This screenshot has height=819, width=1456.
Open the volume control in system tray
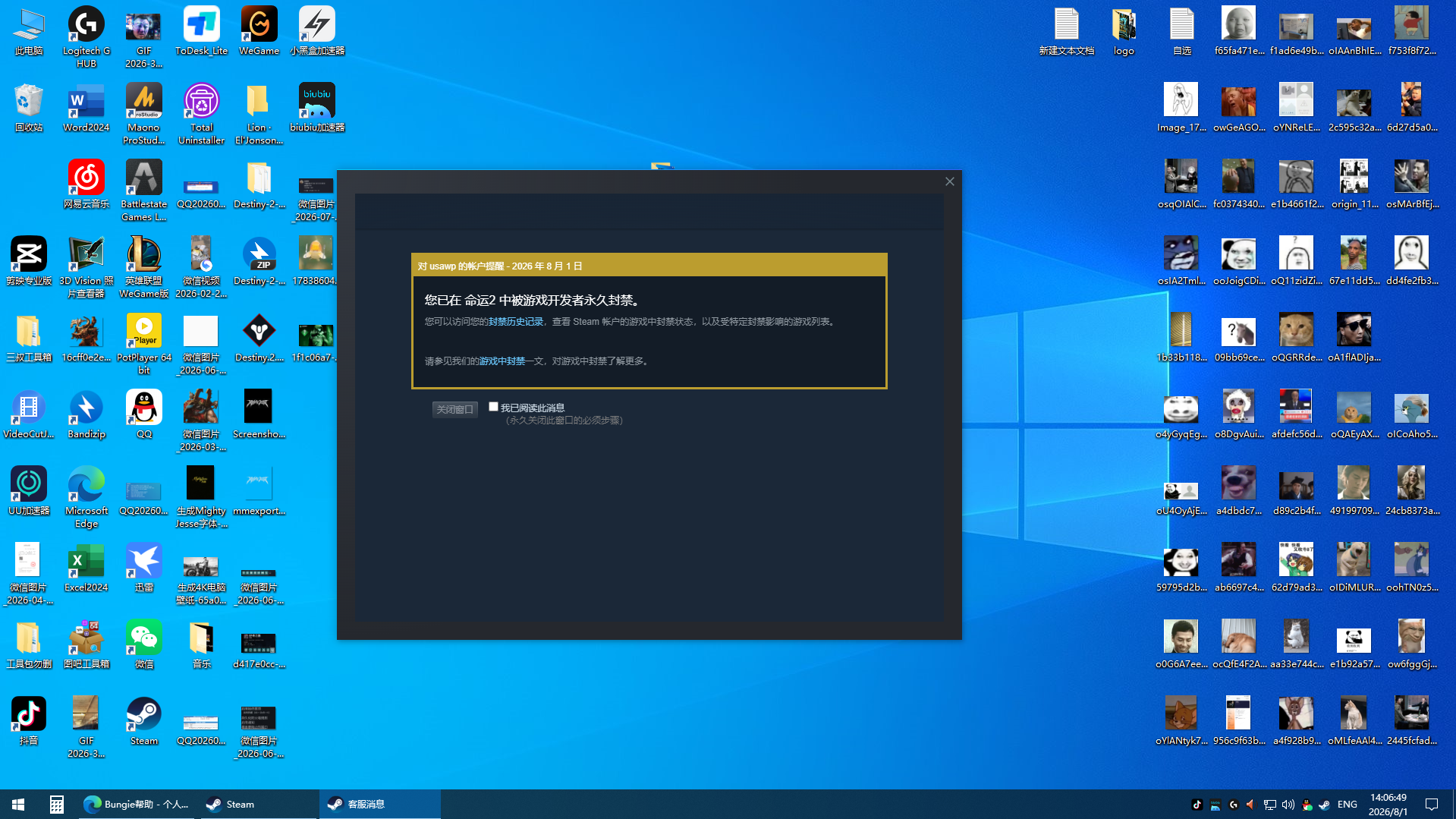click(x=1288, y=805)
